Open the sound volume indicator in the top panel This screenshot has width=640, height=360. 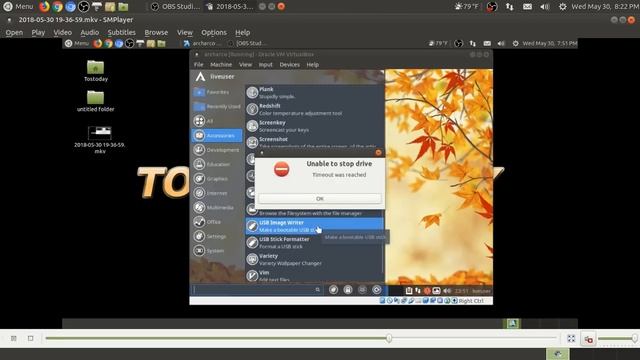tap(544, 7)
